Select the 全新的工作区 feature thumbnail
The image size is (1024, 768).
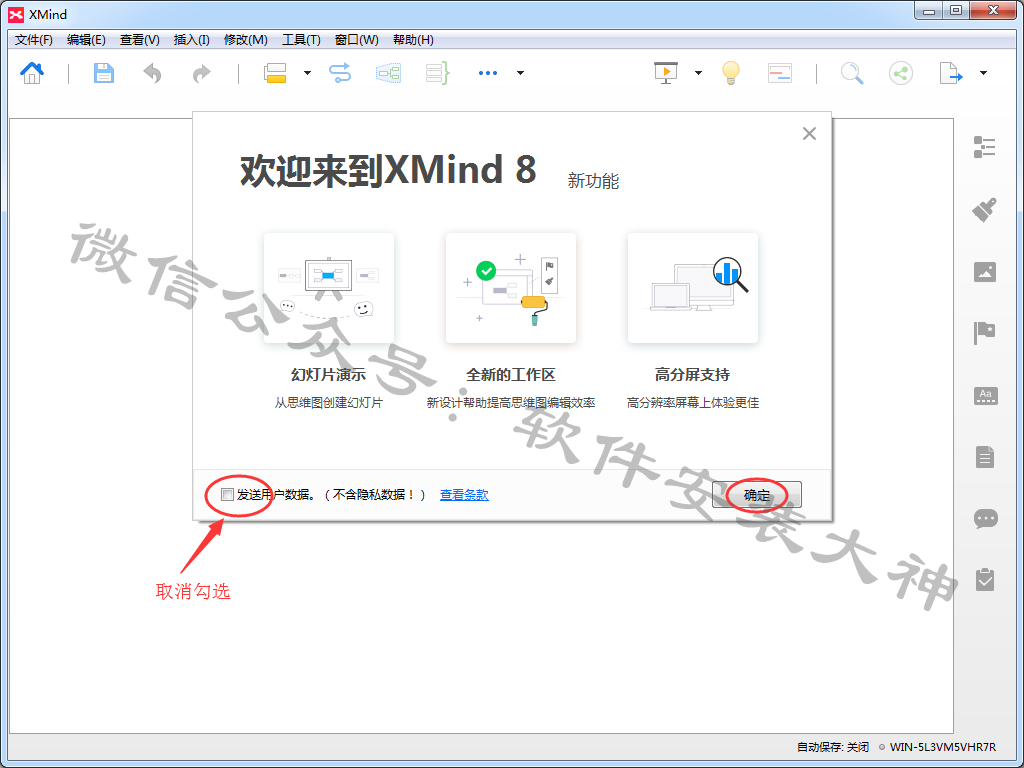pos(511,287)
